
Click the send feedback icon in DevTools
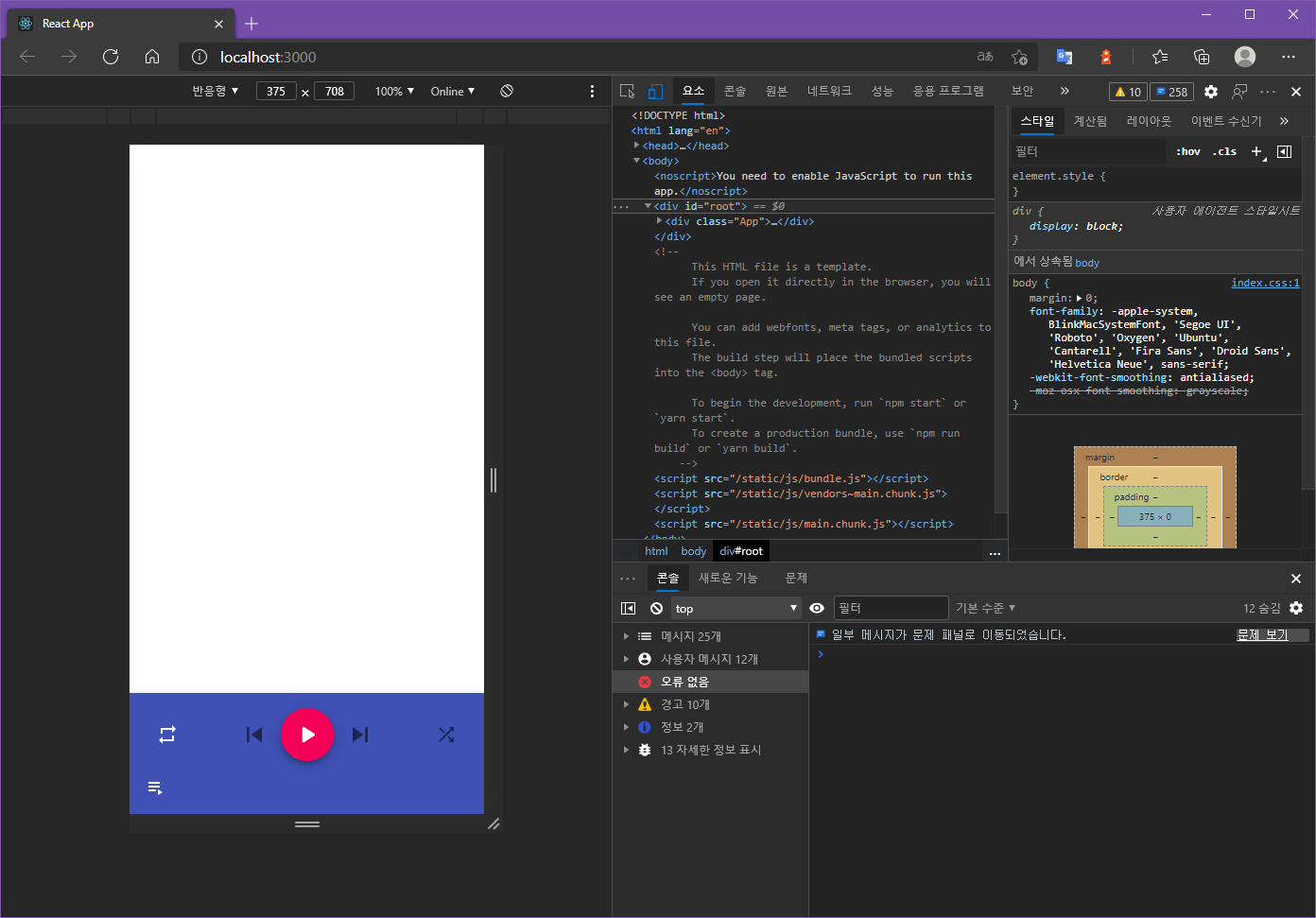coord(1239,92)
